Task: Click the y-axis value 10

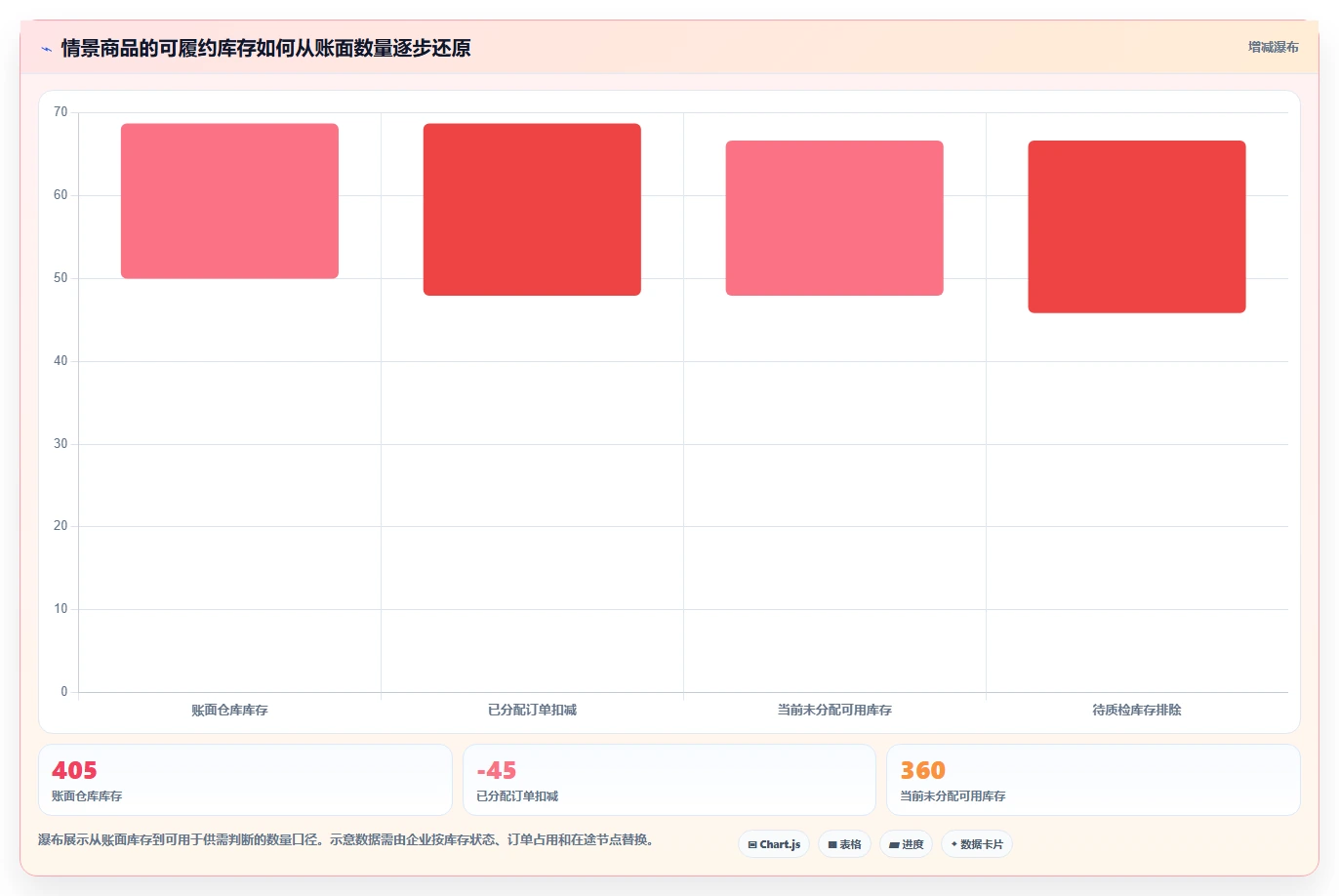Action: 61,609
